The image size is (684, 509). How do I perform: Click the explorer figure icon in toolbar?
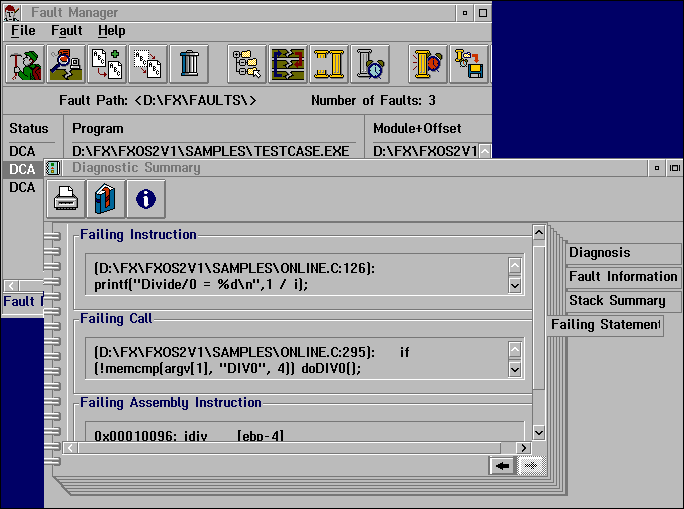pos(24,63)
